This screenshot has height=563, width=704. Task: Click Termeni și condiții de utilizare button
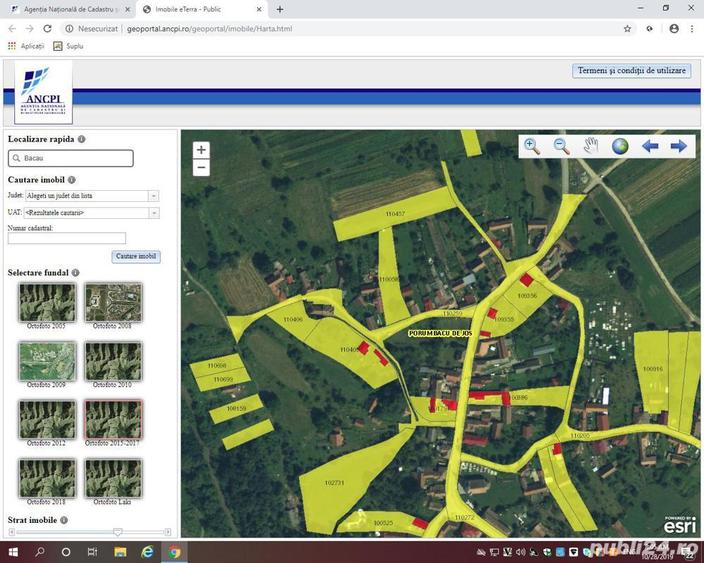tap(631, 70)
